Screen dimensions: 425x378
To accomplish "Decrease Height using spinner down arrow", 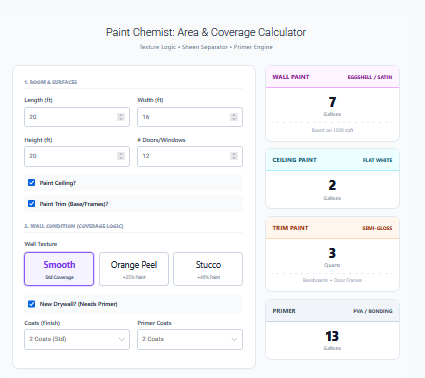I will (x=121, y=158).
